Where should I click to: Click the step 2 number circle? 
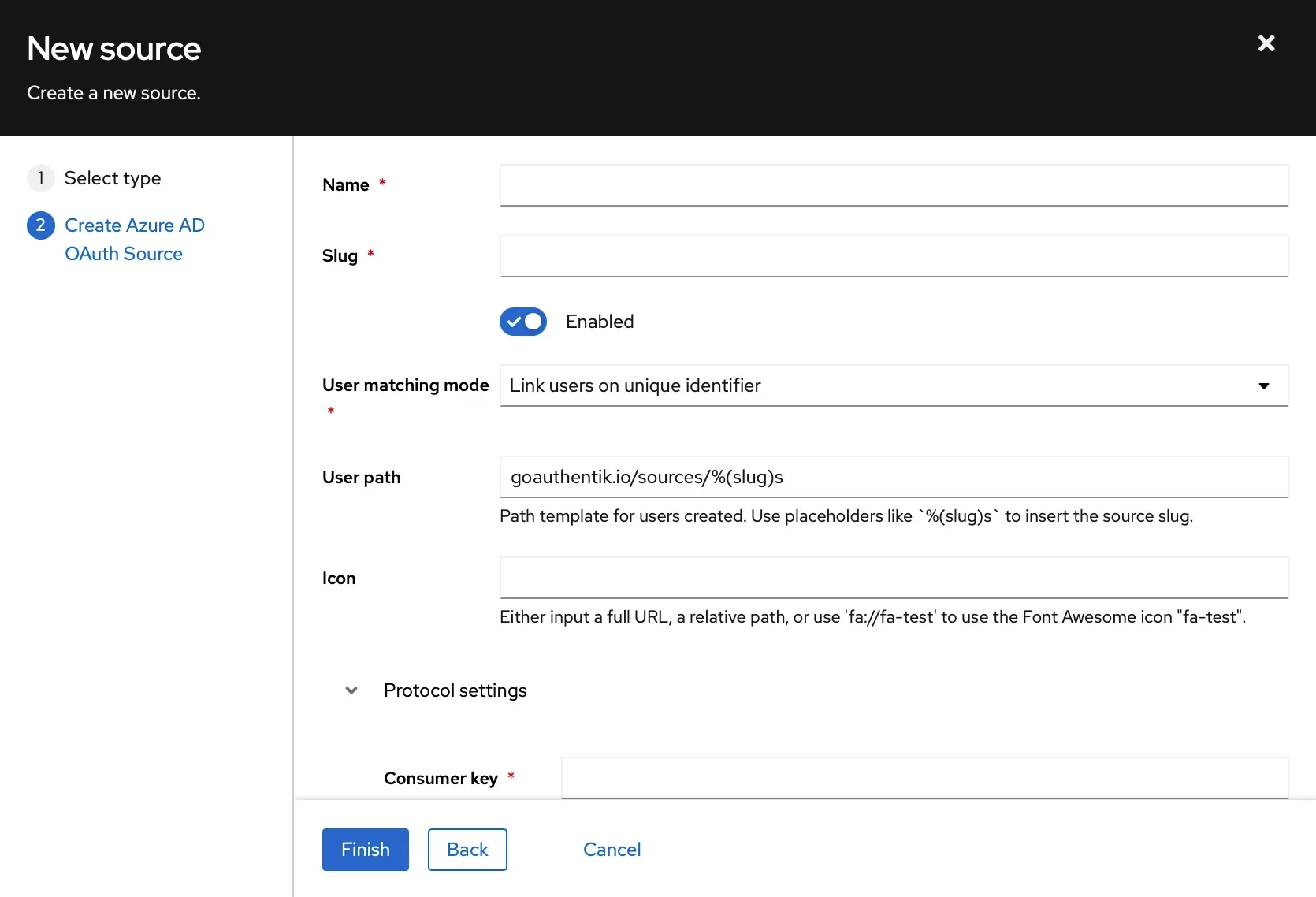tap(41, 225)
